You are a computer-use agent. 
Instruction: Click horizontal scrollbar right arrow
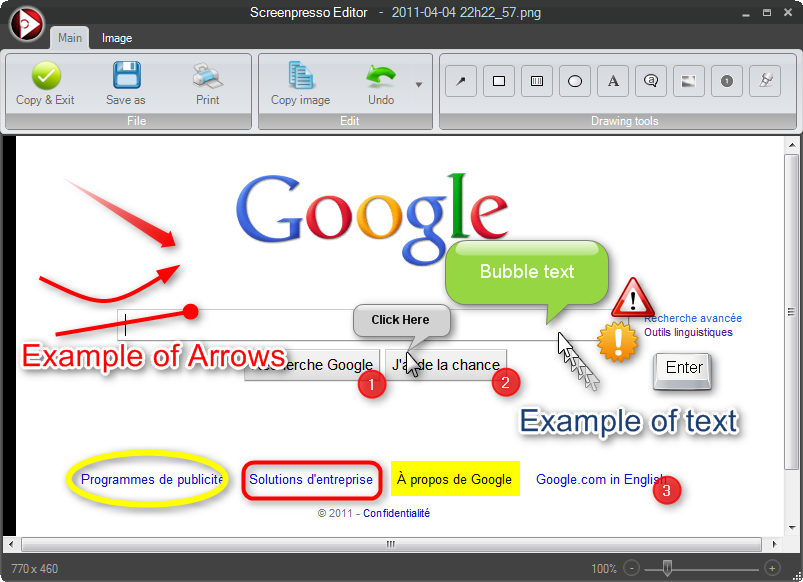(x=774, y=544)
